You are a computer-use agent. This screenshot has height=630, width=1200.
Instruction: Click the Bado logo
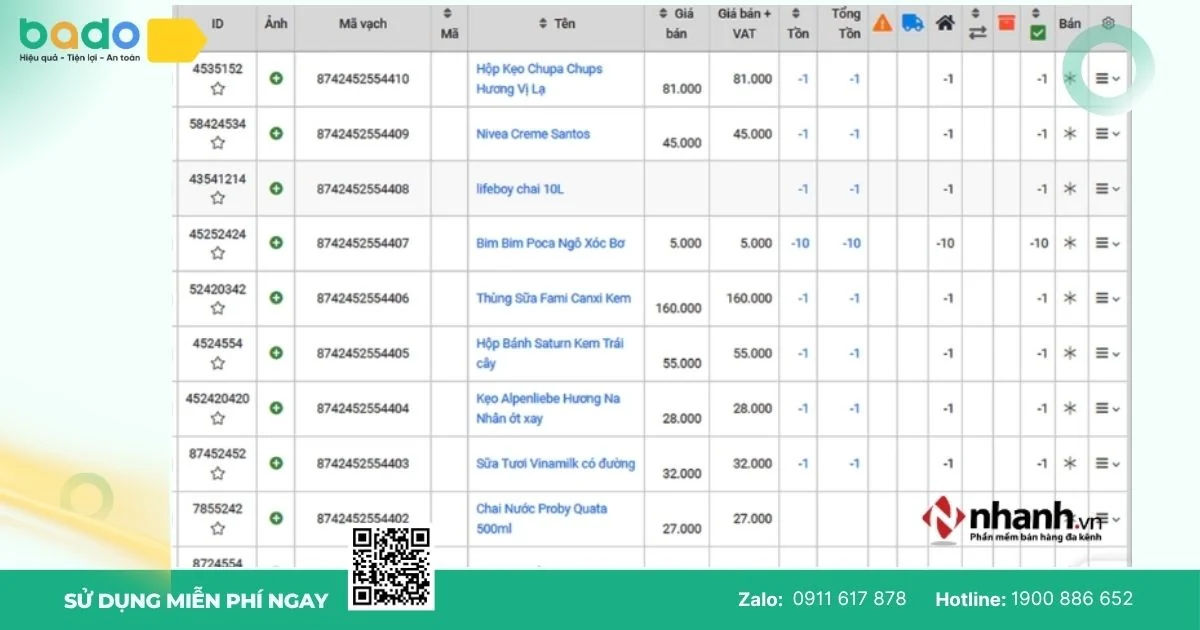(x=80, y=41)
